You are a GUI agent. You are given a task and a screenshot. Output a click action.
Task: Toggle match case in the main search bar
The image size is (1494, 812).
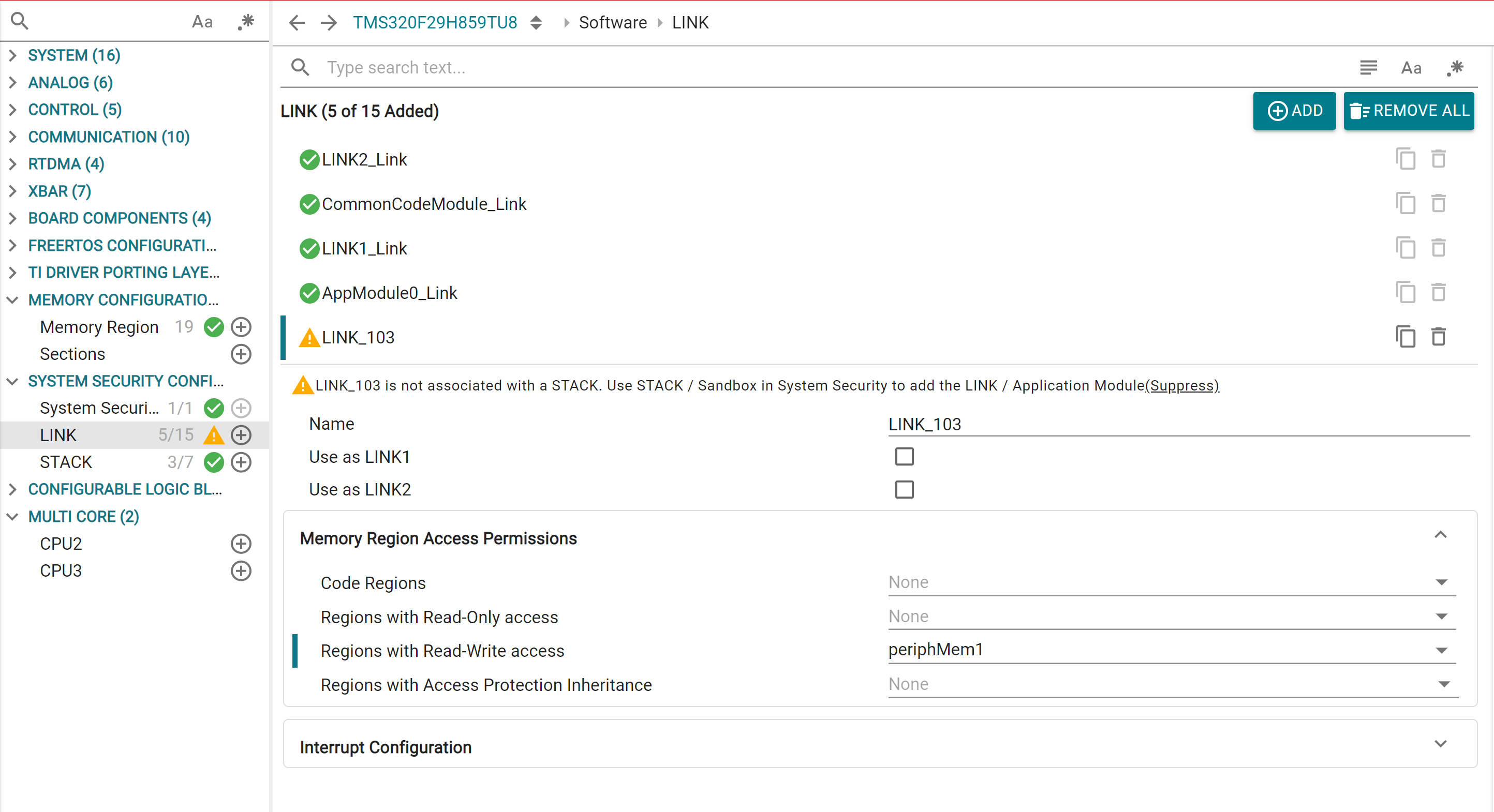pyautogui.click(x=1411, y=68)
